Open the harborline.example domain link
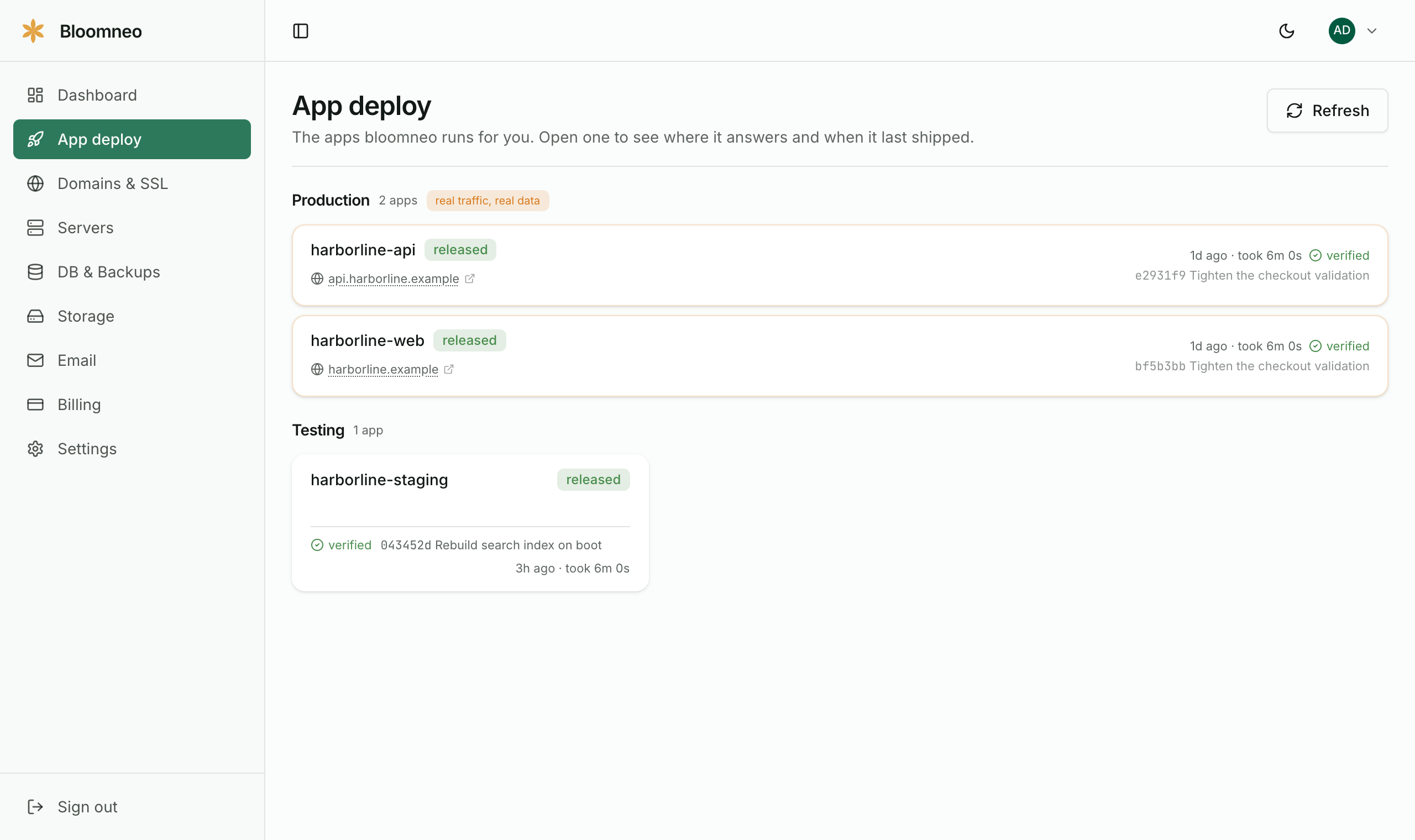This screenshot has width=1415, height=840. (383, 369)
